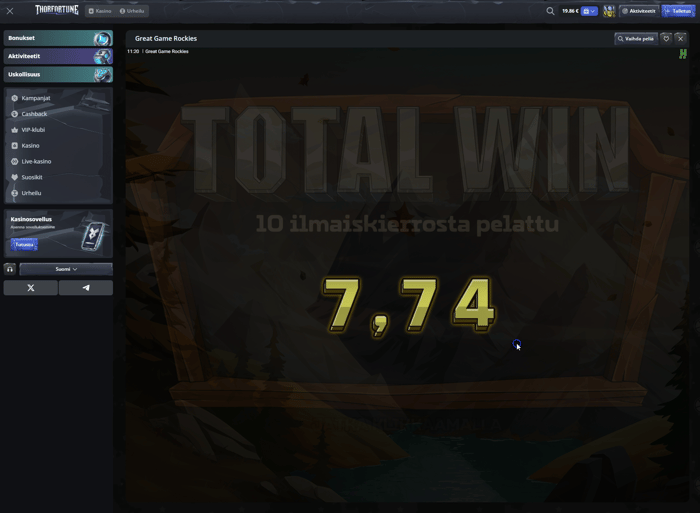Open the X (Twitter) social link
The height and width of the screenshot is (513, 700).
30,288
